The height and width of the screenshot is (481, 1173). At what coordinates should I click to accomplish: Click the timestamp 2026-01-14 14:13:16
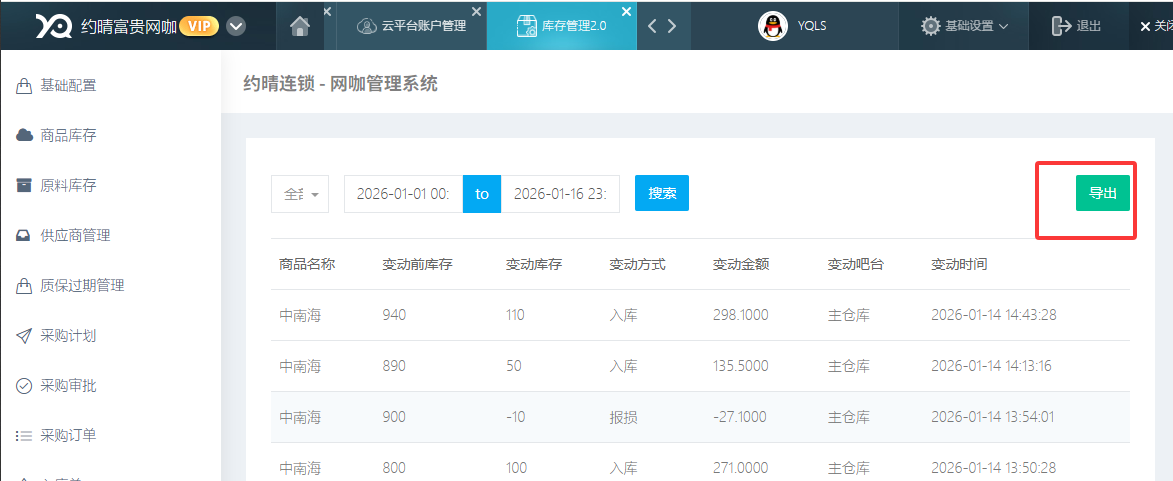[x=993, y=366]
